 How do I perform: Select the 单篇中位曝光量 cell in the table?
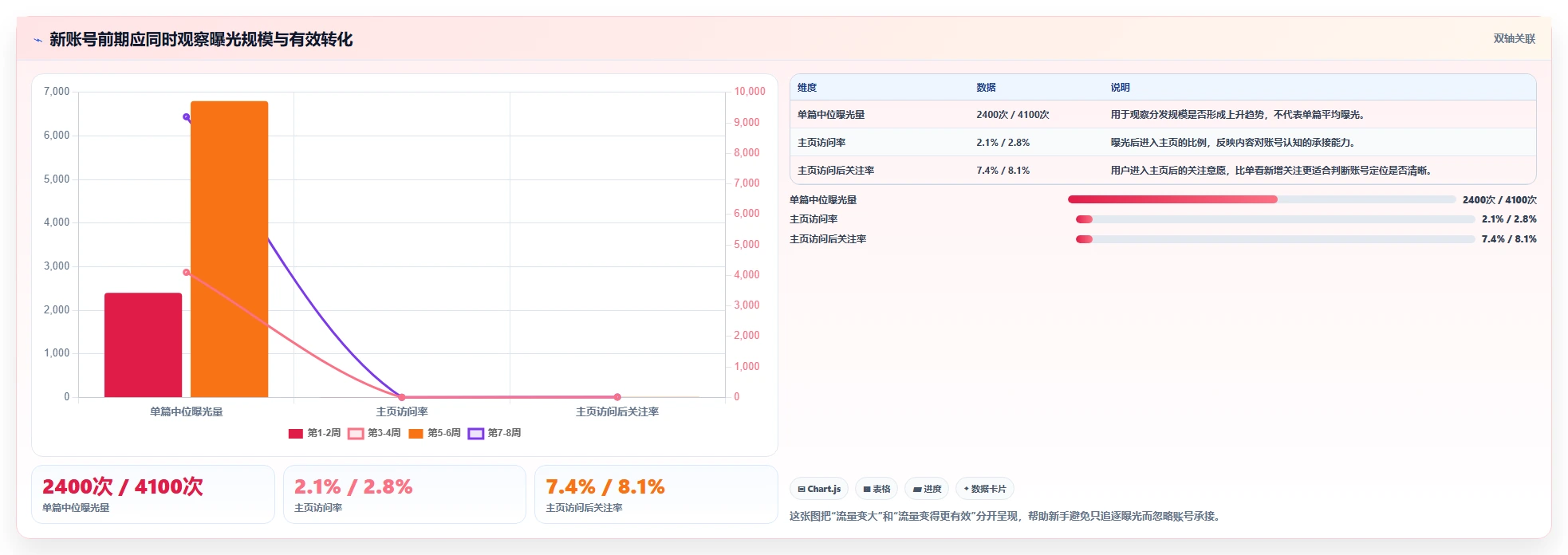(831, 115)
